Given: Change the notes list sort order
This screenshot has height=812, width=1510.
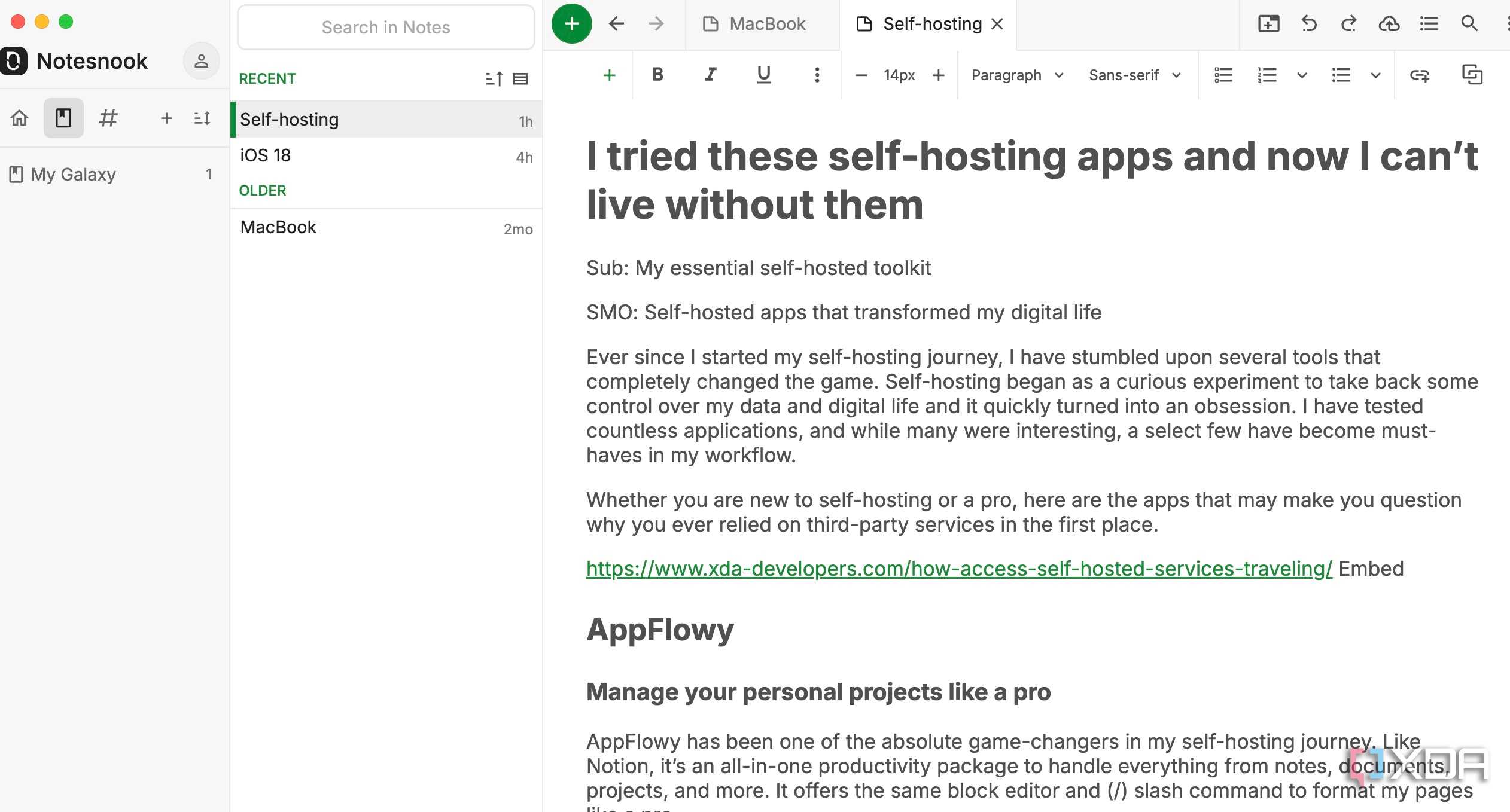Looking at the screenshot, I should (494, 78).
